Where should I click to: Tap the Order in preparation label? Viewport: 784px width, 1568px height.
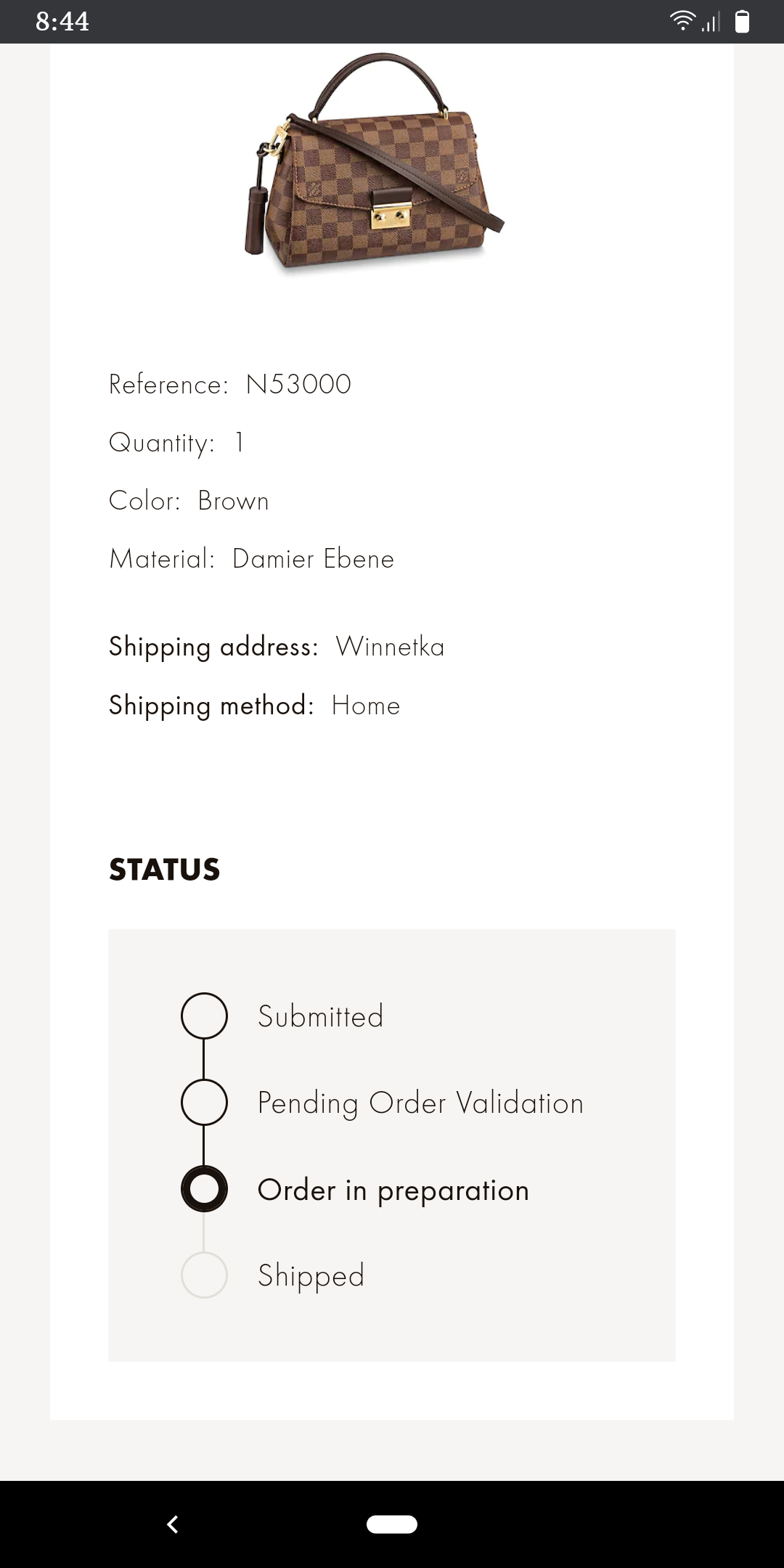[x=393, y=1191]
